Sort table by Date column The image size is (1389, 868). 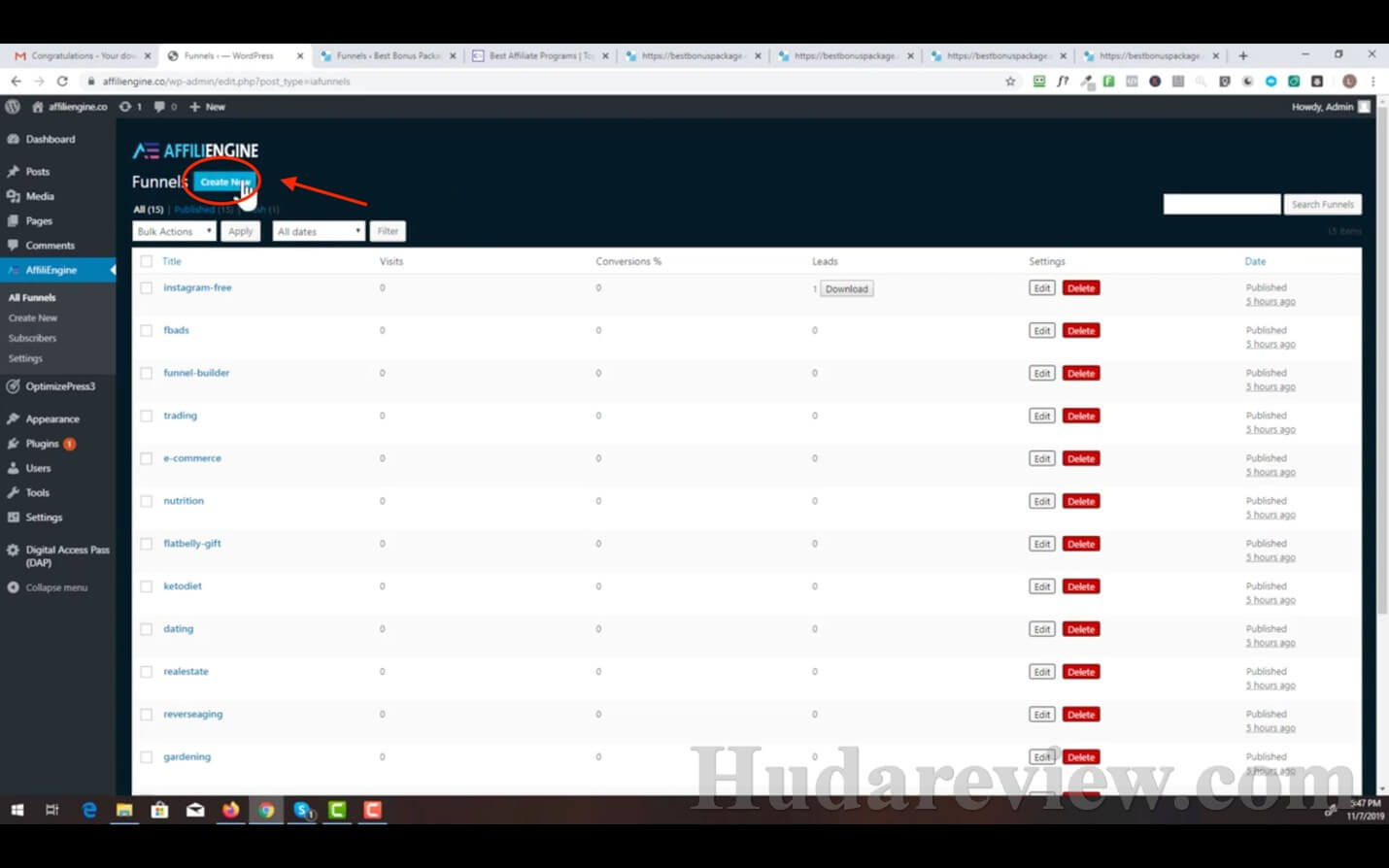1255,262
